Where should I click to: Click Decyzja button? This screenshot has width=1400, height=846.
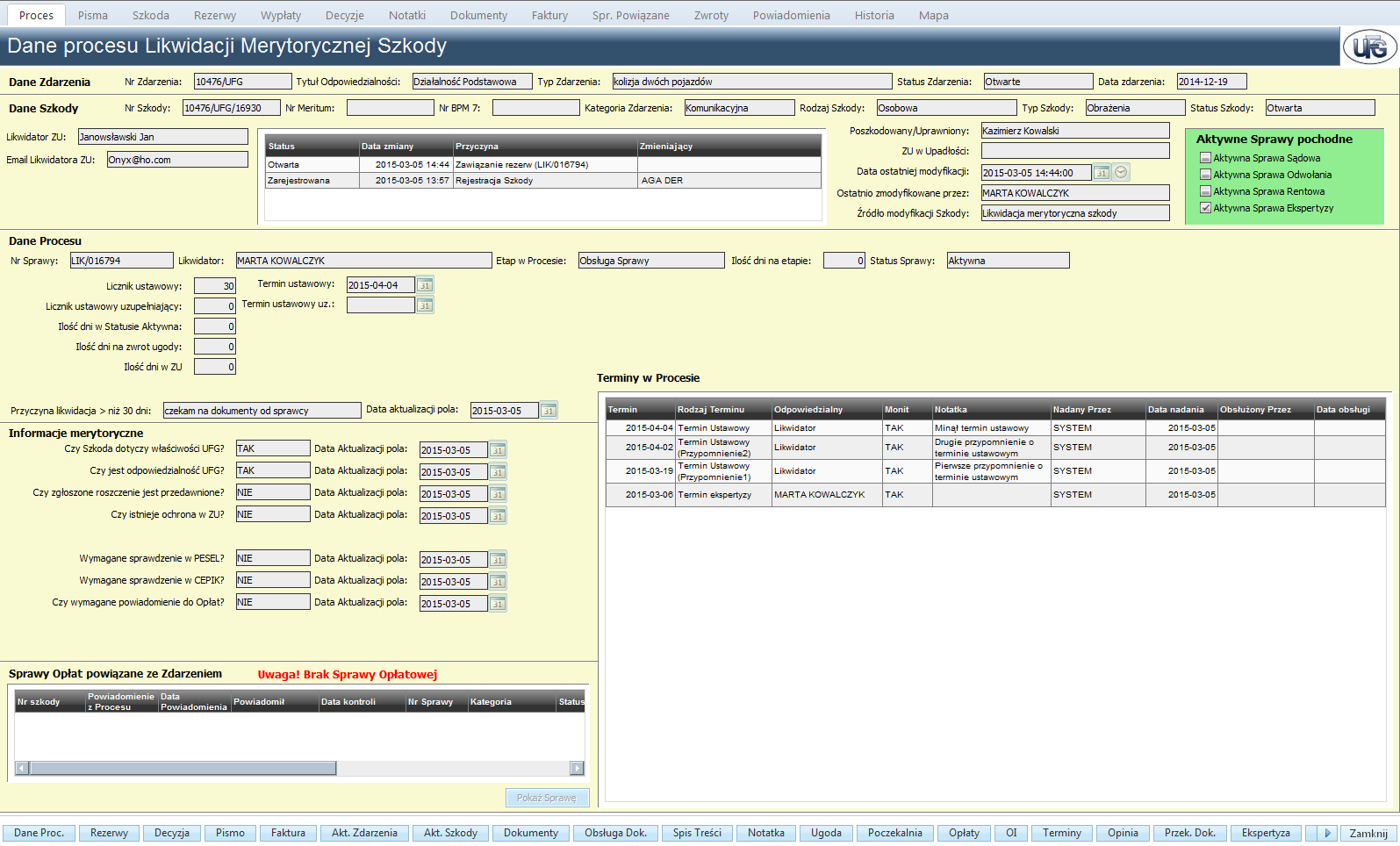[x=172, y=833]
